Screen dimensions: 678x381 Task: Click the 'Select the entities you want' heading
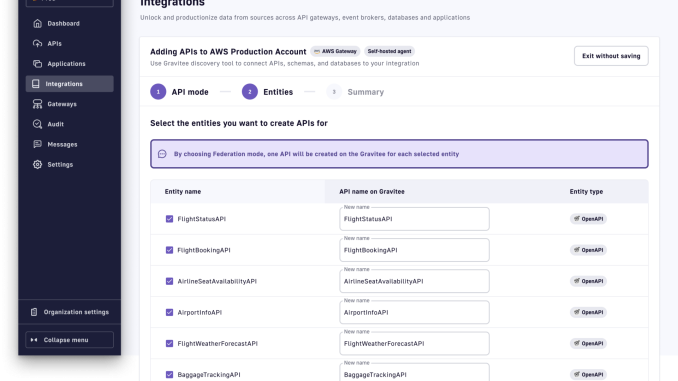pos(239,123)
